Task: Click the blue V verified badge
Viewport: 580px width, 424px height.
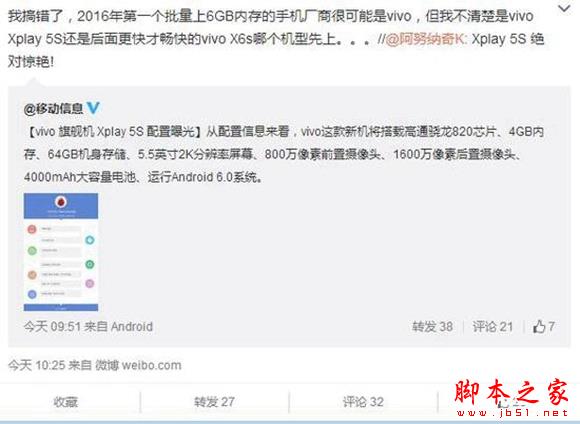Action: tap(93, 108)
